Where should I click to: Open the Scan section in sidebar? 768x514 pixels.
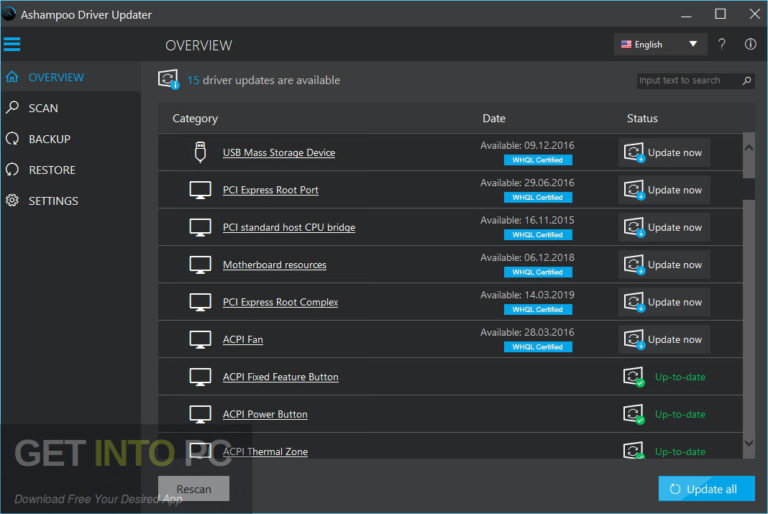(x=71, y=108)
